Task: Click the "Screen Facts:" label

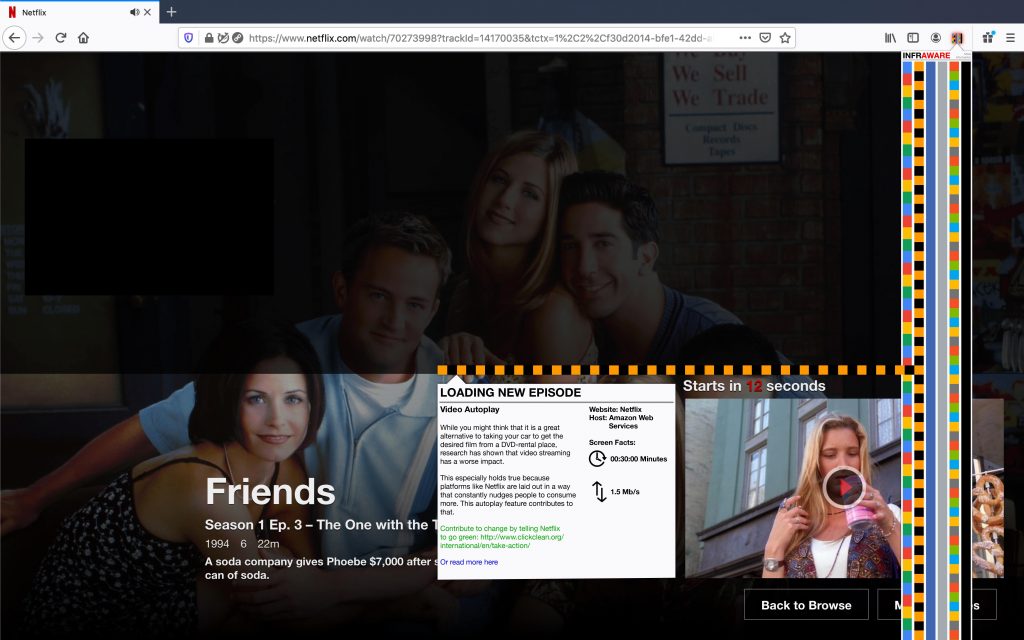Action: (612, 442)
